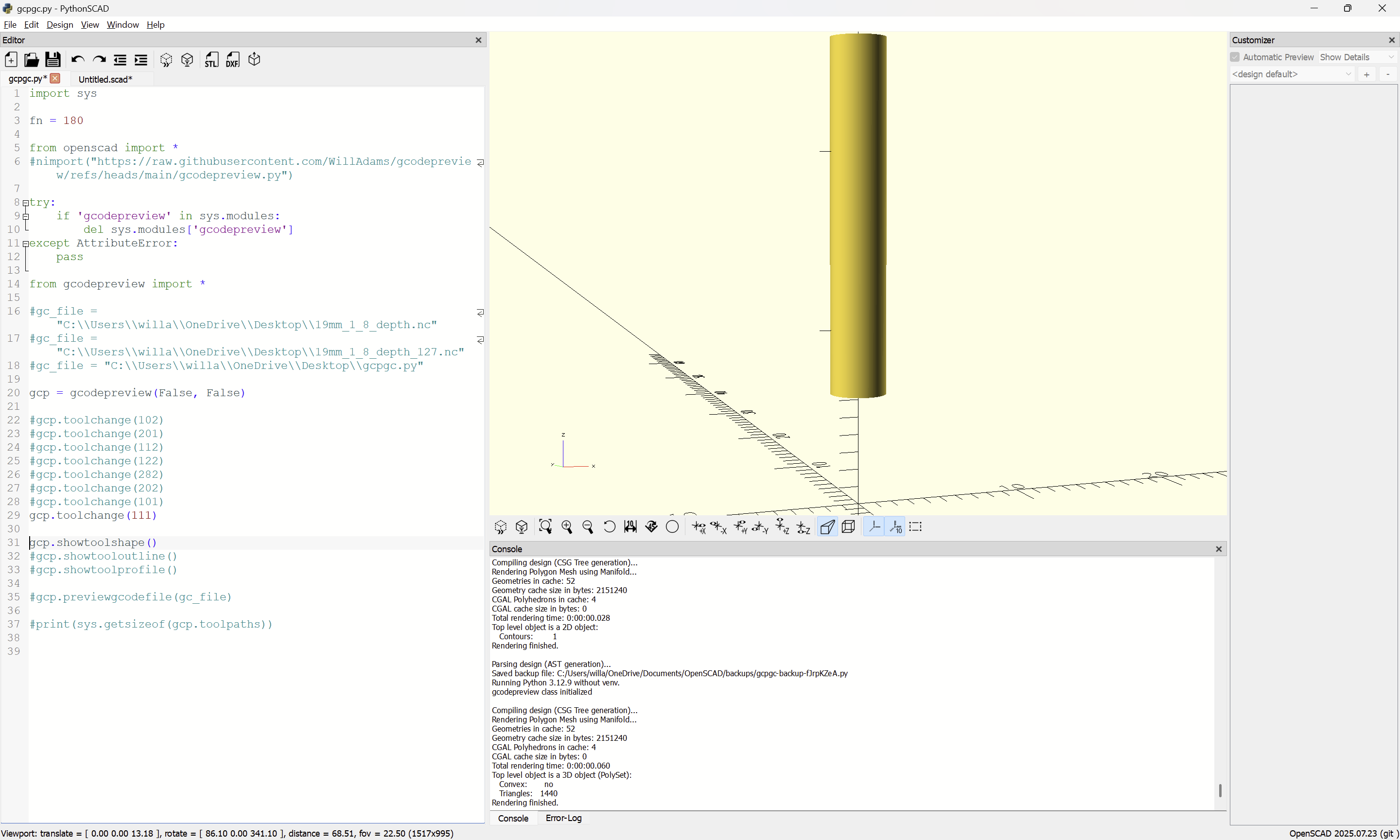Close the gcpgc.py editor tab

tap(55, 78)
